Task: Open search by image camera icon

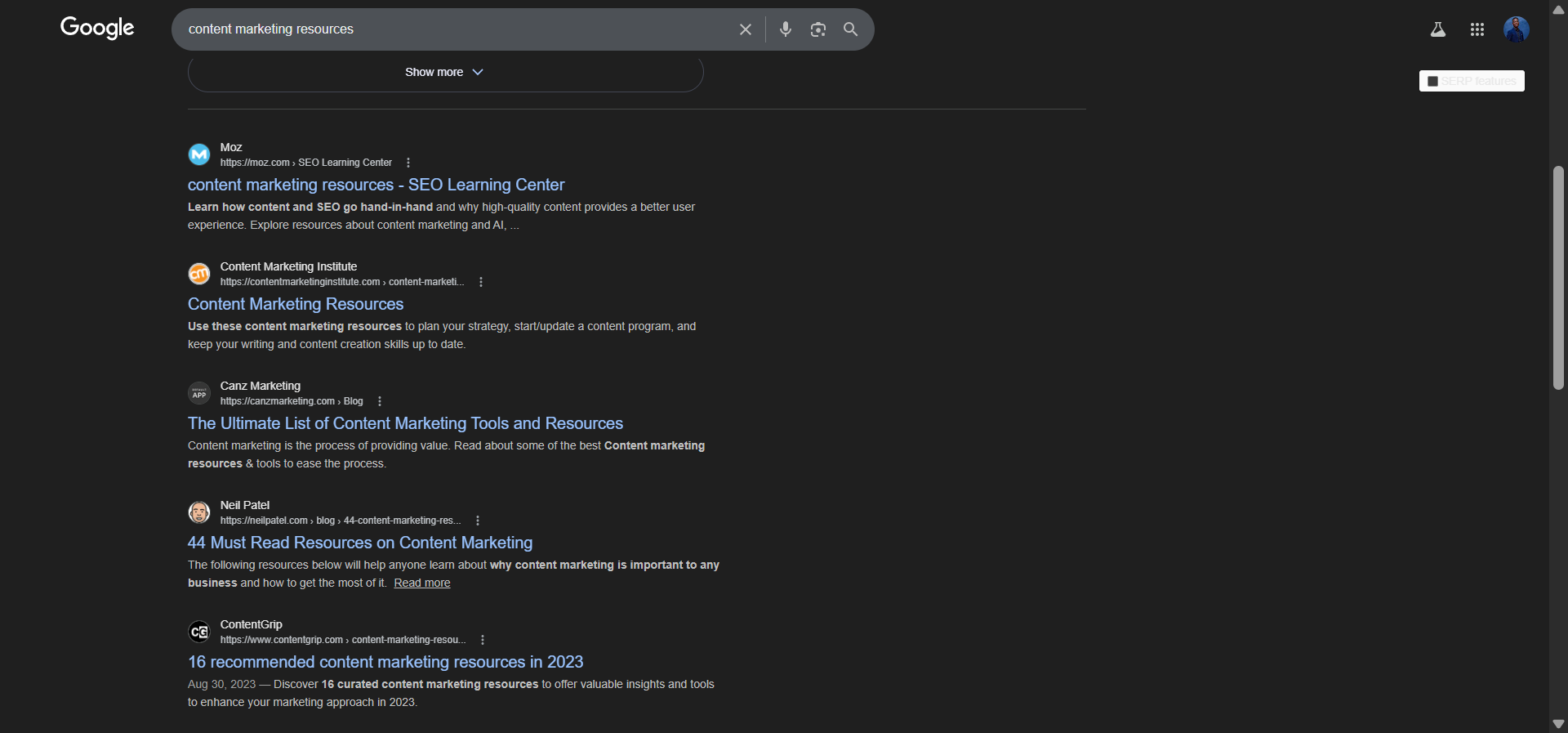Action: (818, 29)
